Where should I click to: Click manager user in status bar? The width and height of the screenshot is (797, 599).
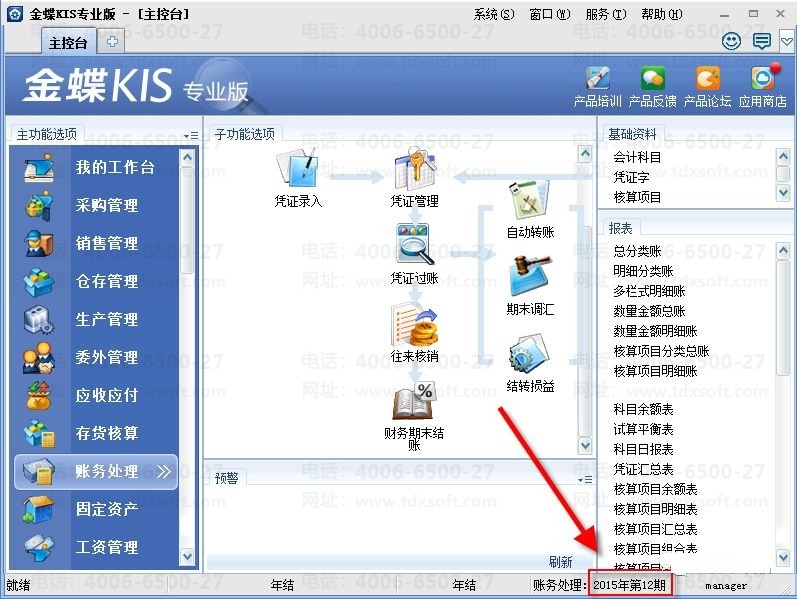coord(726,586)
